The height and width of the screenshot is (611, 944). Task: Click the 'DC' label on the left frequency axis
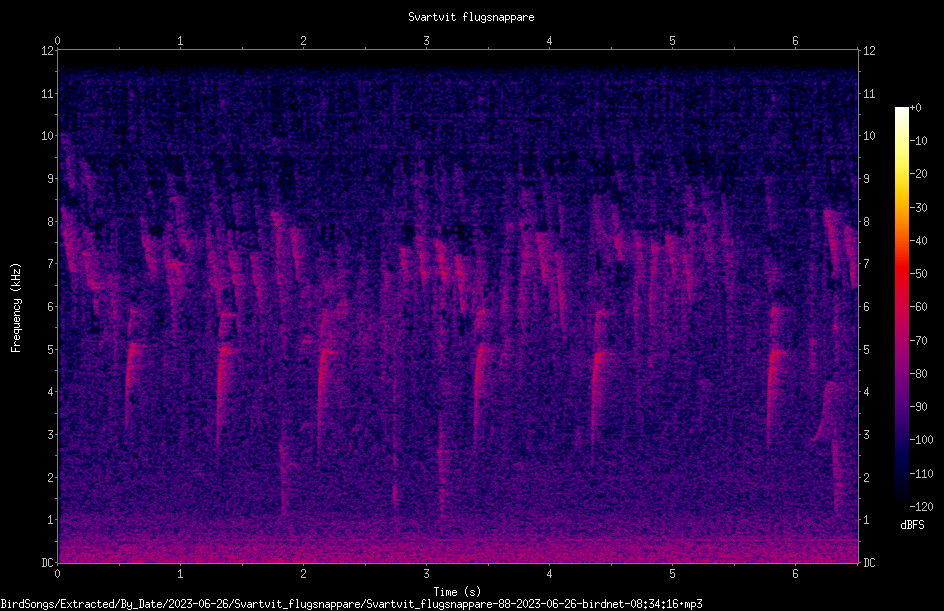[47, 563]
